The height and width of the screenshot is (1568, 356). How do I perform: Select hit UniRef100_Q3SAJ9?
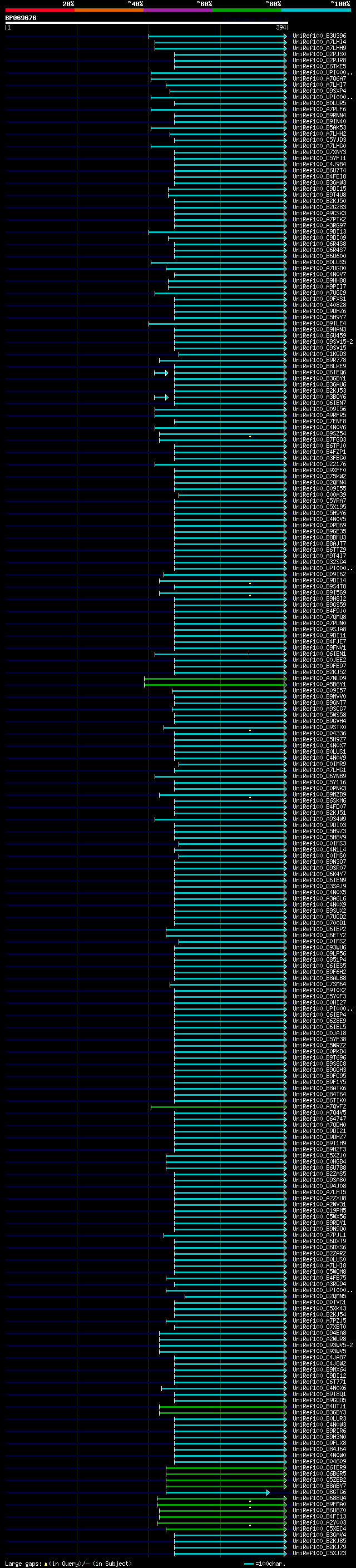click(x=319, y=886)
